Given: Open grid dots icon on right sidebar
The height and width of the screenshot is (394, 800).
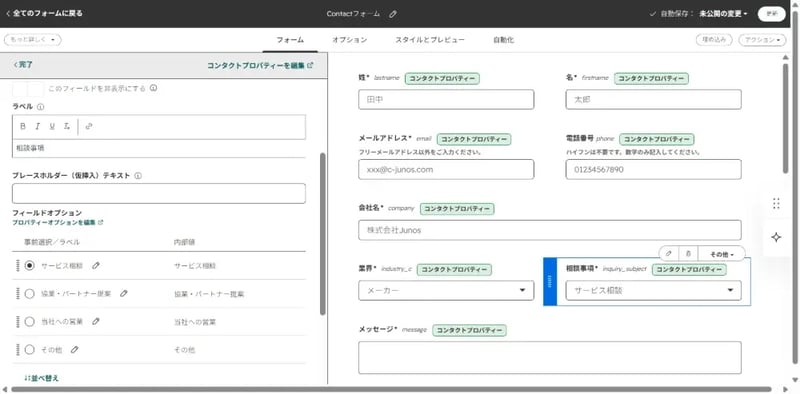Looking at the screenshot, I should [776, 204].
